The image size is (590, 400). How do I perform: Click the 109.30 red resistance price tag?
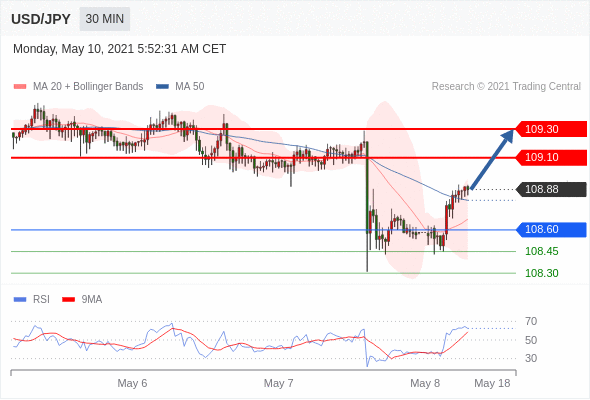click(551, 129)
